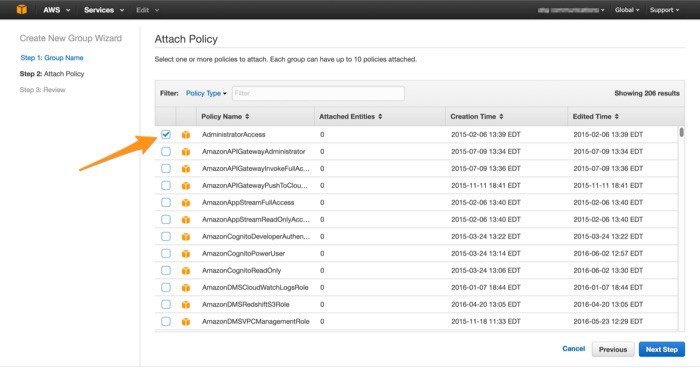Open the Edit dropdown in top bar
The image size is (700, 377).
click(x=147, y=10)
